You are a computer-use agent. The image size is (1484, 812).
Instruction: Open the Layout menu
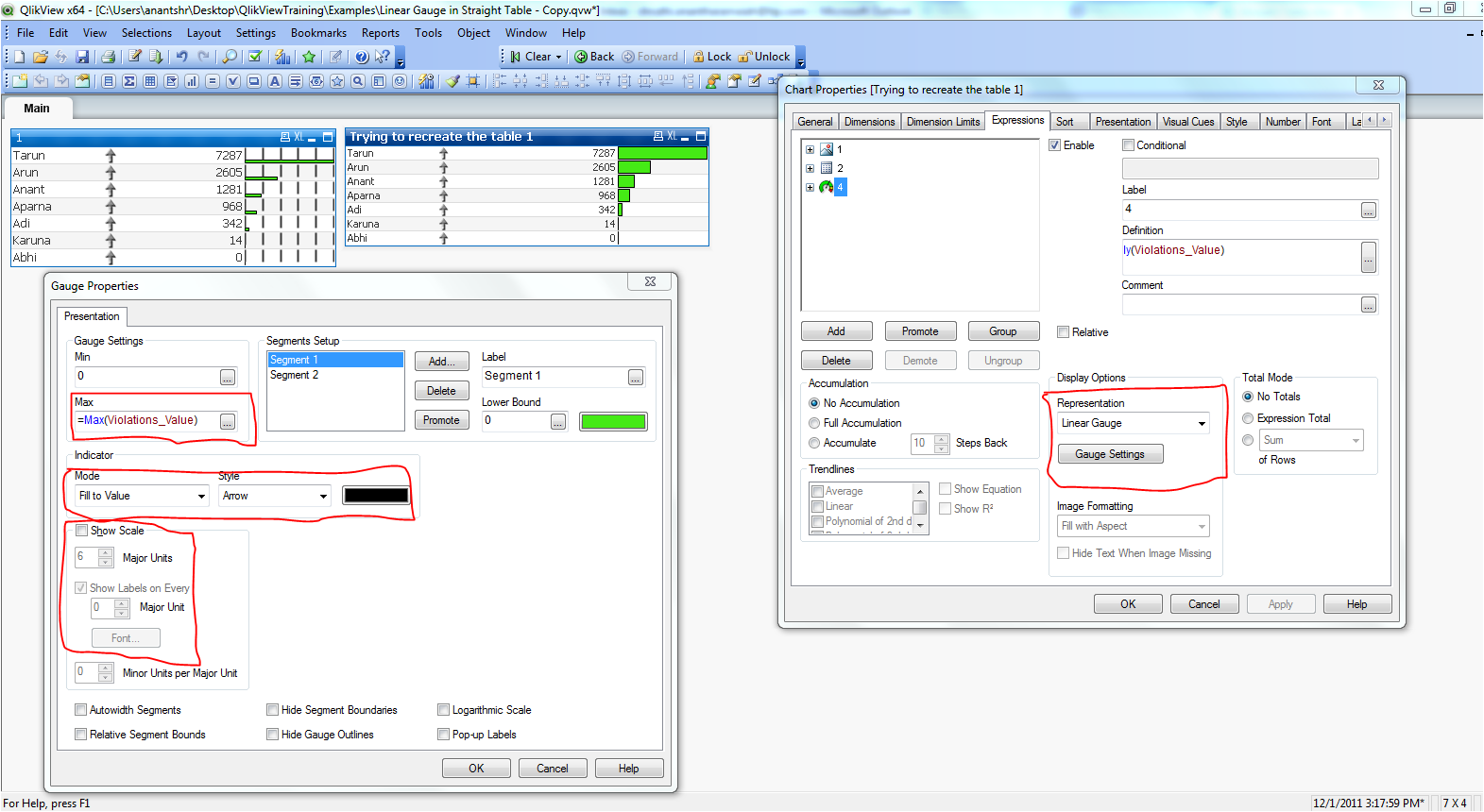click(203, 33)
